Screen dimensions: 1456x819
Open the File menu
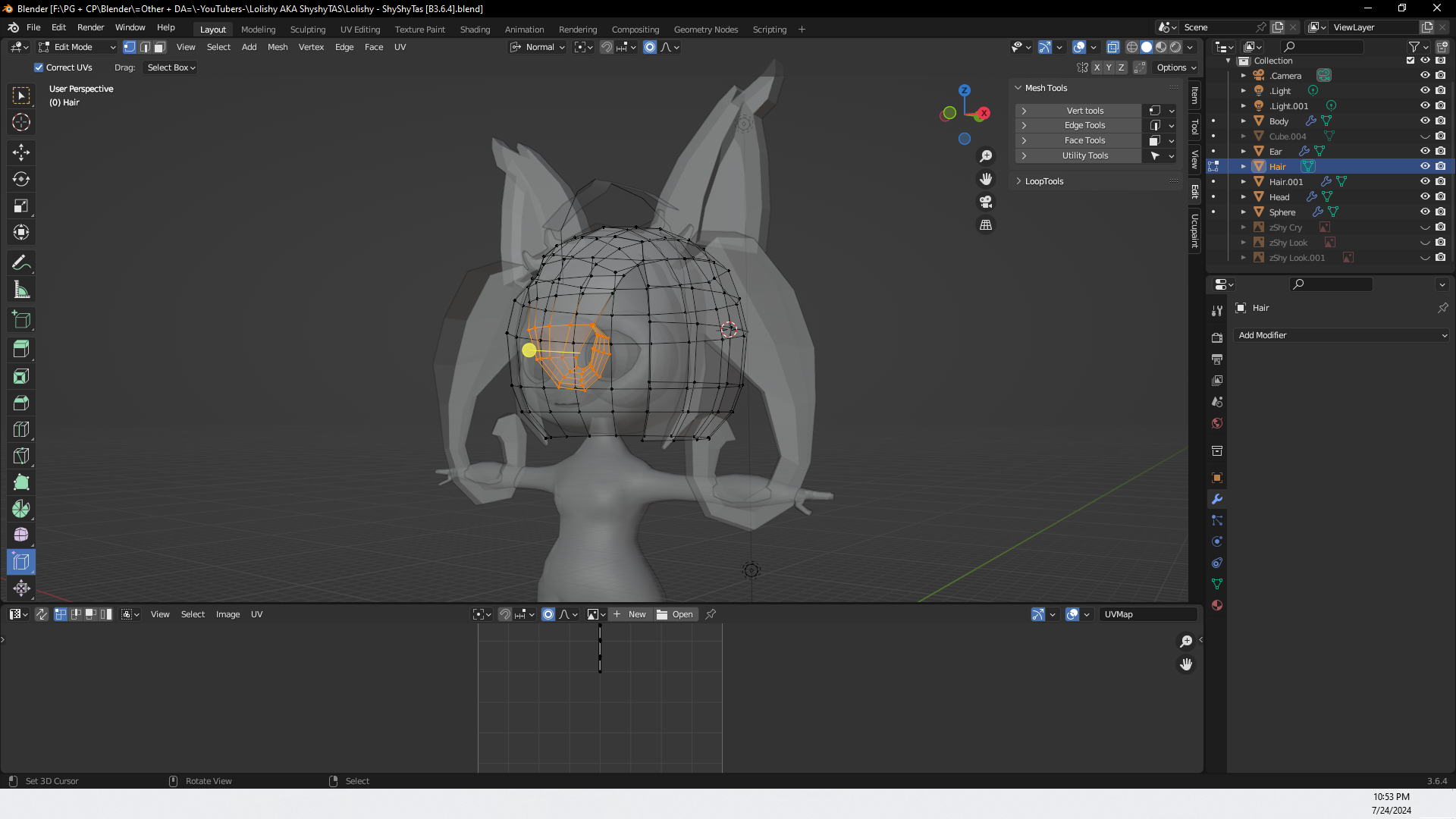tap(33, 27)
